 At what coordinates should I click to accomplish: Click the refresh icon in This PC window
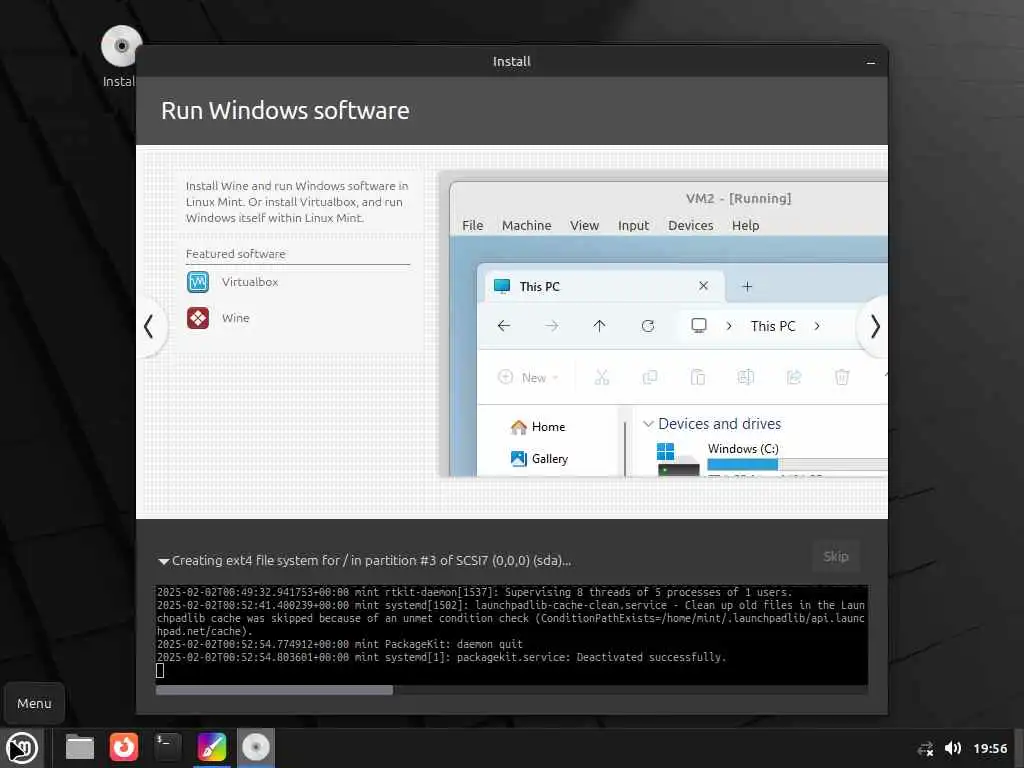(x=648, y=326)
